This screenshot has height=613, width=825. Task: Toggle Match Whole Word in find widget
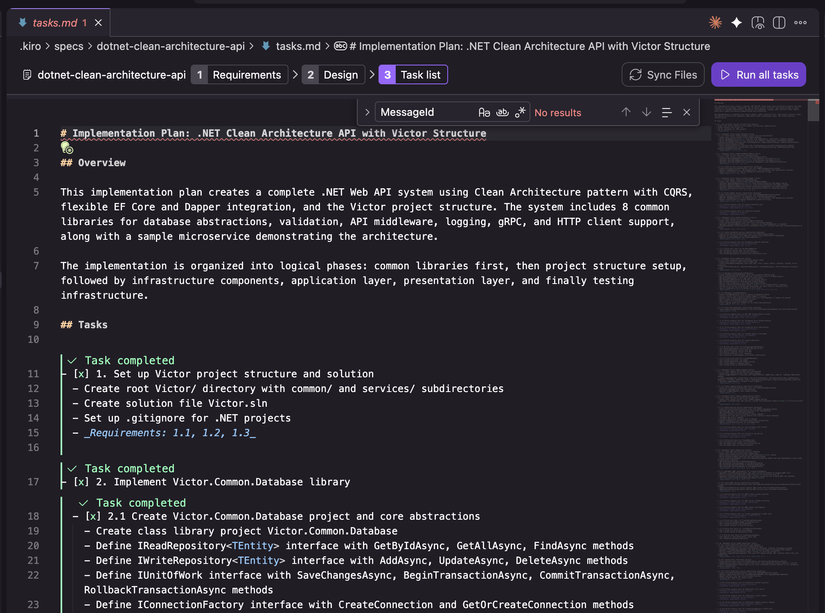(x=502, y=112)
